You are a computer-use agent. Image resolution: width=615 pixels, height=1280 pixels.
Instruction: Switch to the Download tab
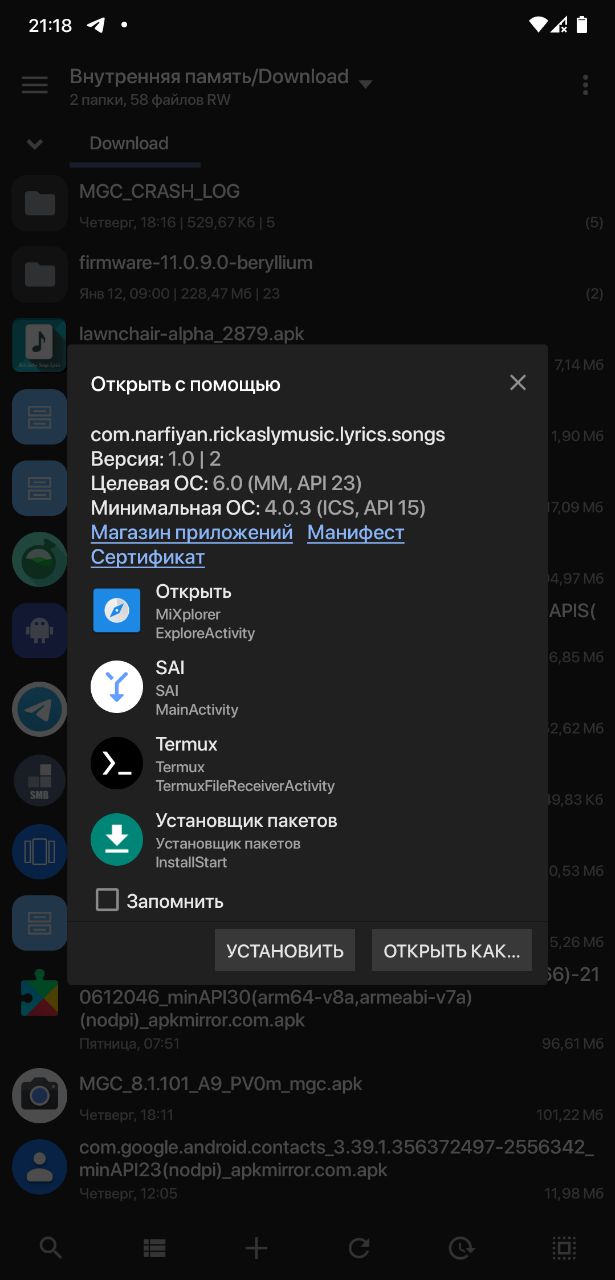click(x=129, y=143)
